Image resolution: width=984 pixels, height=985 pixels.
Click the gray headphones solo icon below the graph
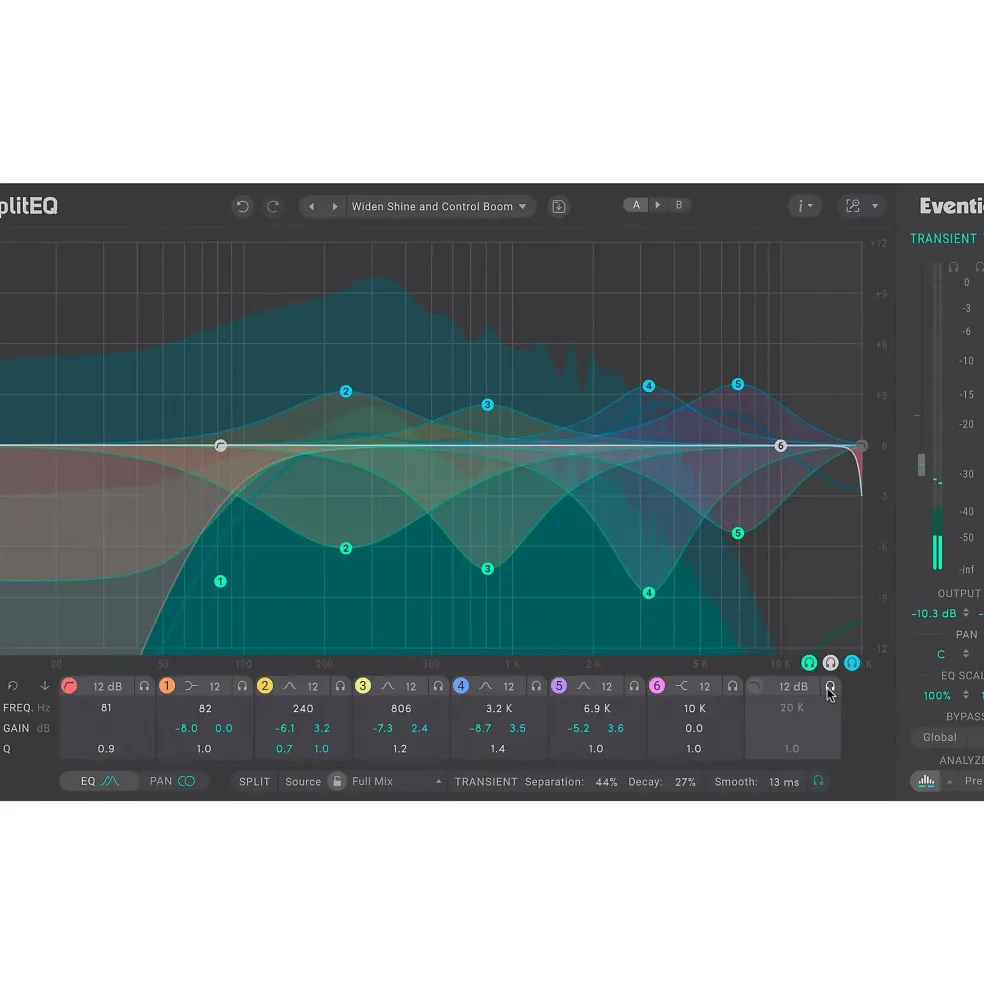[831, 663]
